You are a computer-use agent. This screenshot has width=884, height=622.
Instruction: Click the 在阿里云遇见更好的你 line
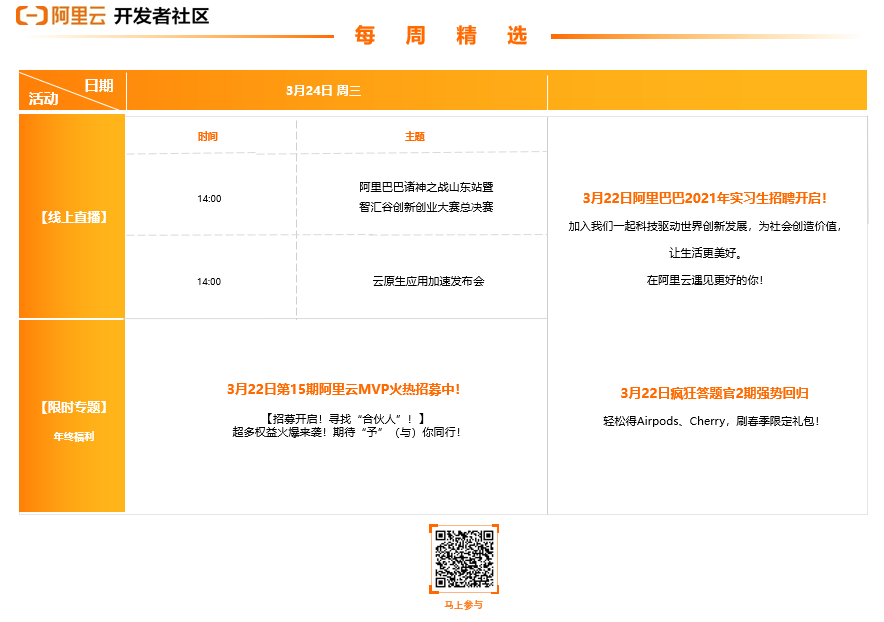pyautogui.click(x=705, y=280)
